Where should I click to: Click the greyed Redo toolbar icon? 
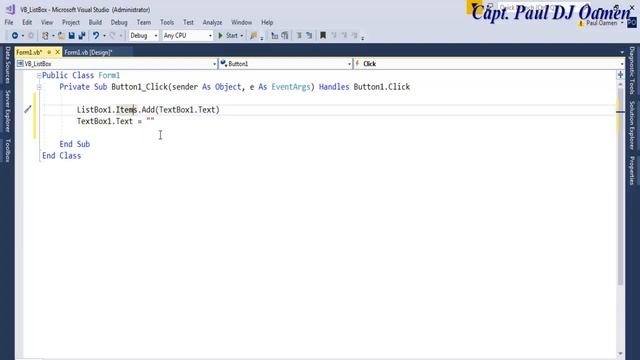[113, 36]
